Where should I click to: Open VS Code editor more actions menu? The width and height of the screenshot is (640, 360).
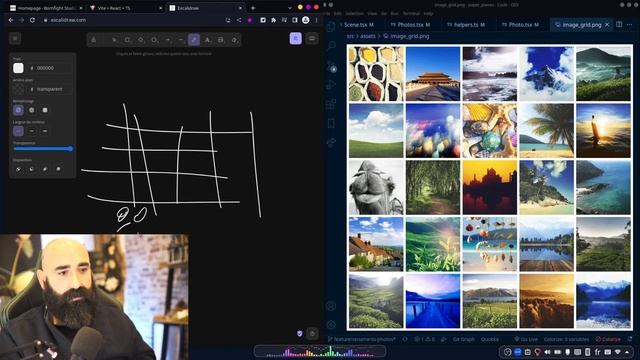pyautogui.click(x=630, y=24)
